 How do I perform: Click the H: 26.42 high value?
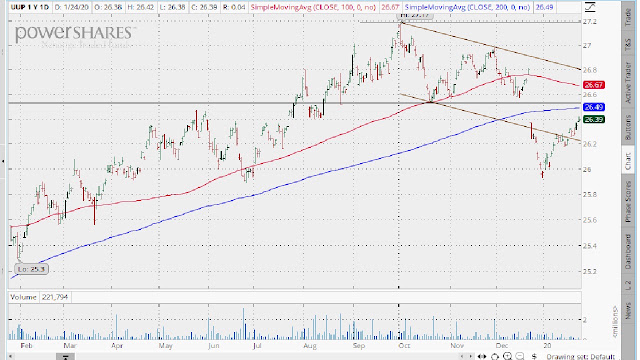[x=140, y=7]
